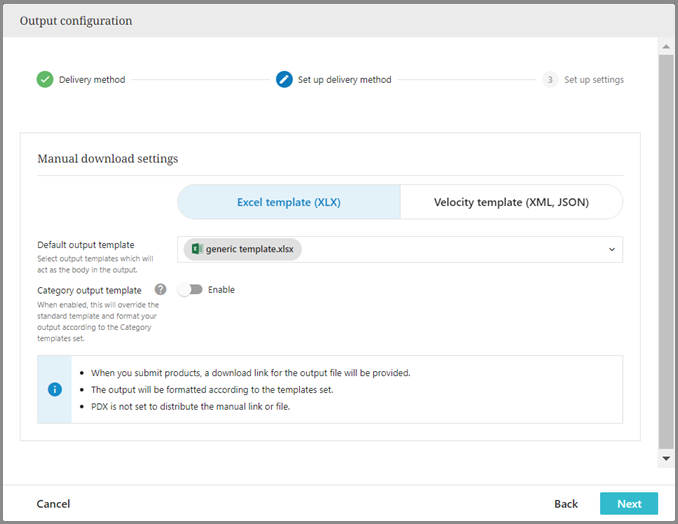Click the blue pencil step icon
This screenshot has width=678, height=524.
pos(284,80)
